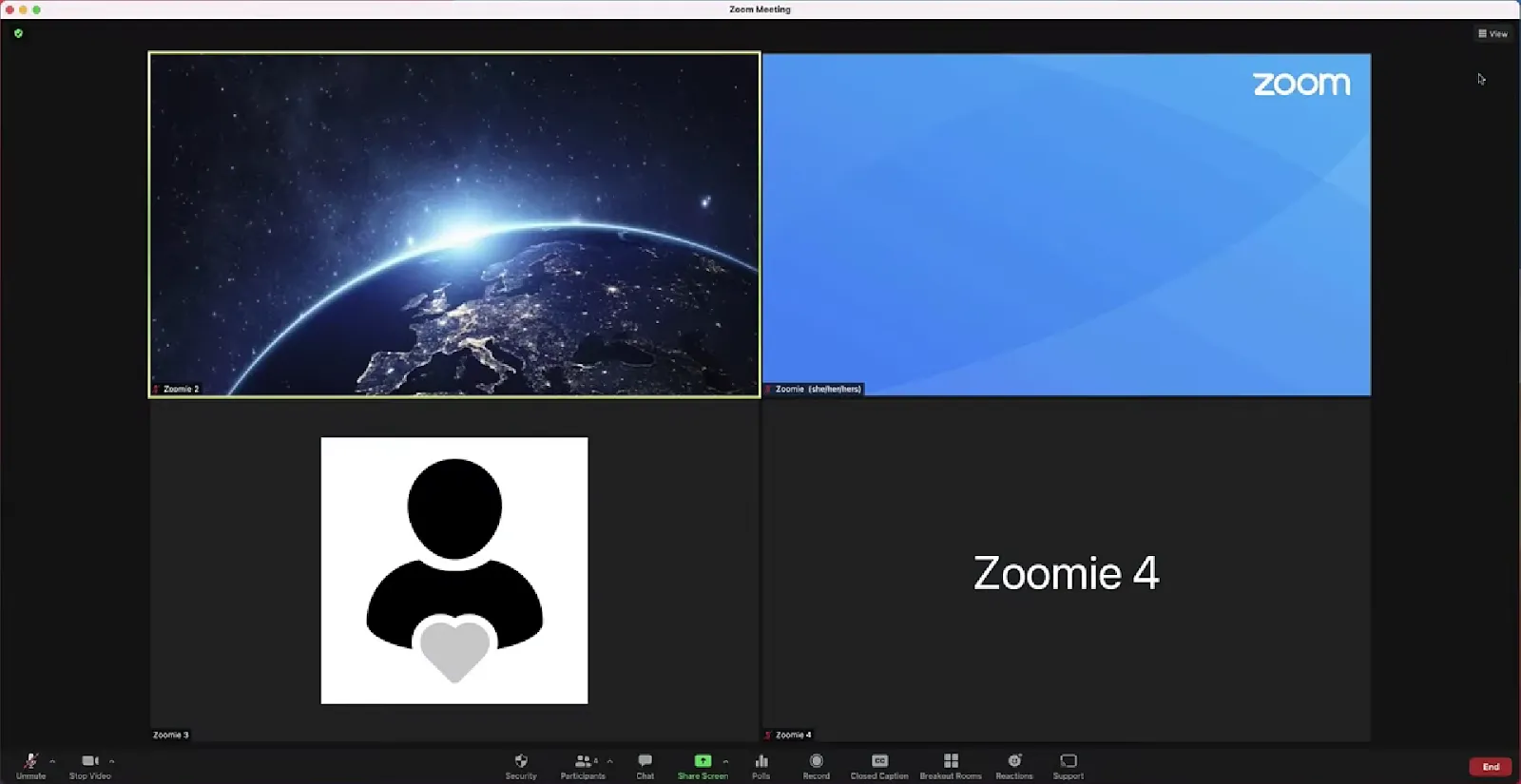This screenshot has width=1521, height=784.
Task: Open audio options arrow next to Unmute
Action: tap(52, 761)
